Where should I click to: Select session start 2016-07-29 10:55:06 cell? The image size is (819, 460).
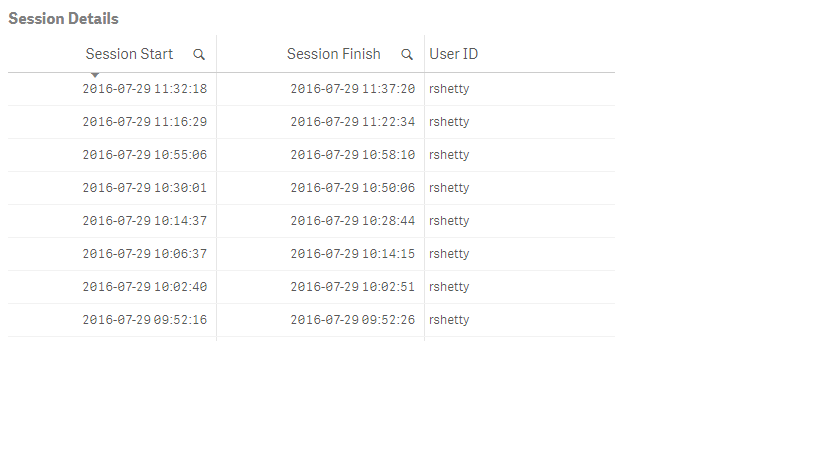[x=144, y=155]
